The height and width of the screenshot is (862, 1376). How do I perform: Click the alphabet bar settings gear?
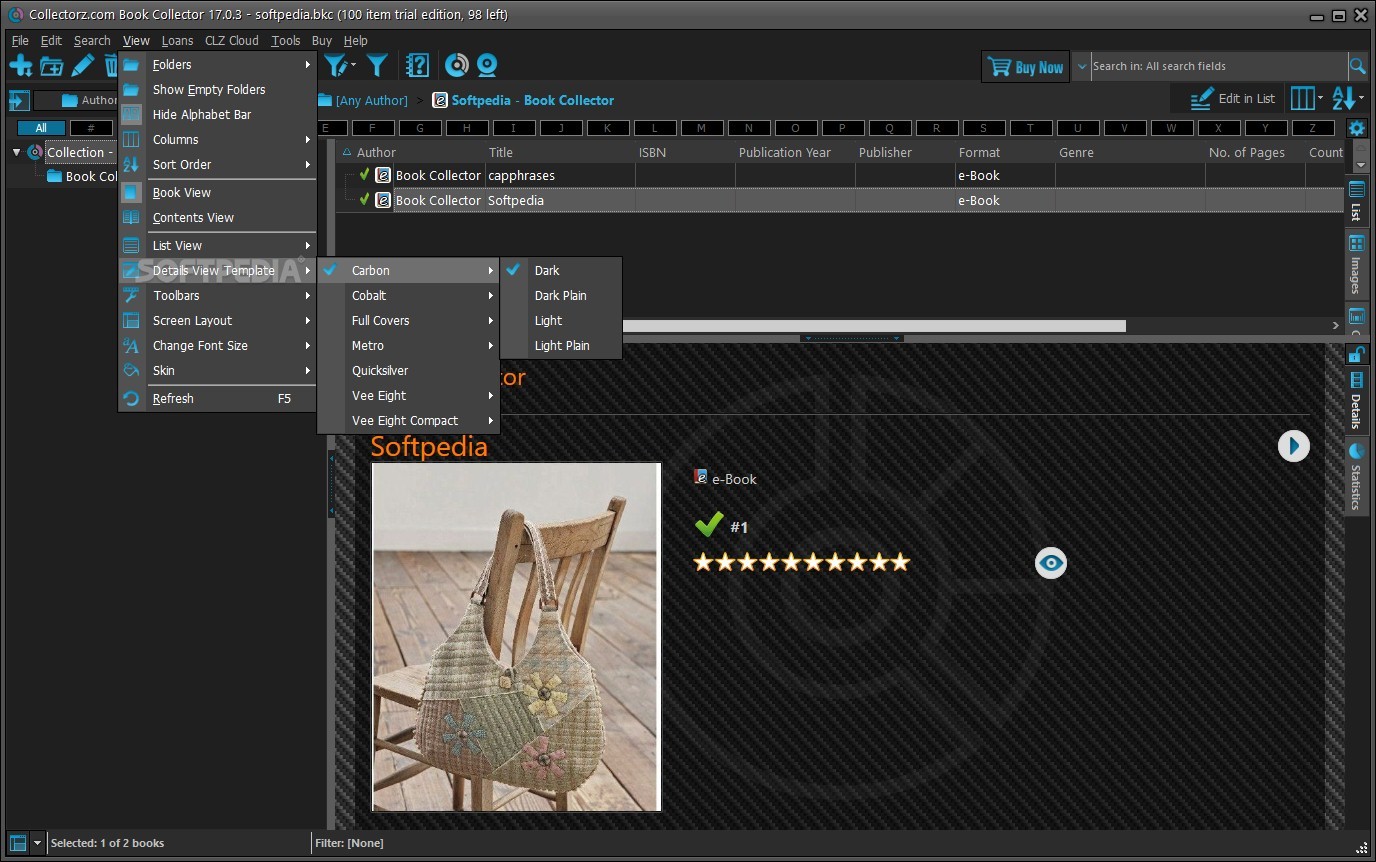pyautogui.click(x=1356, y=128)
